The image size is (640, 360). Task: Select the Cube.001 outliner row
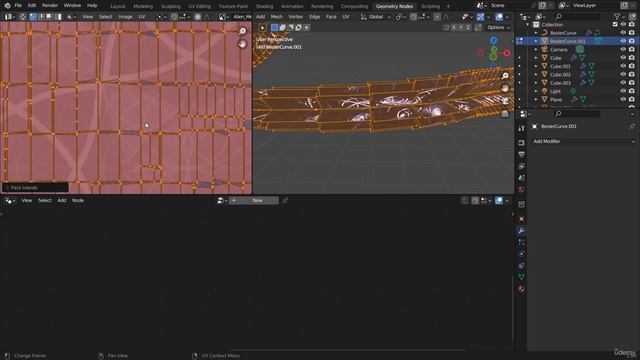tap(576, 66)
